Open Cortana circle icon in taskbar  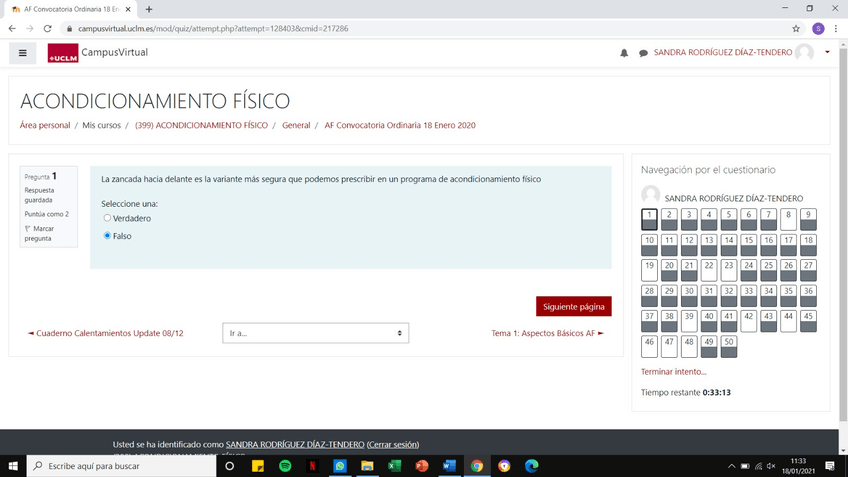click(x=229, y=466)
